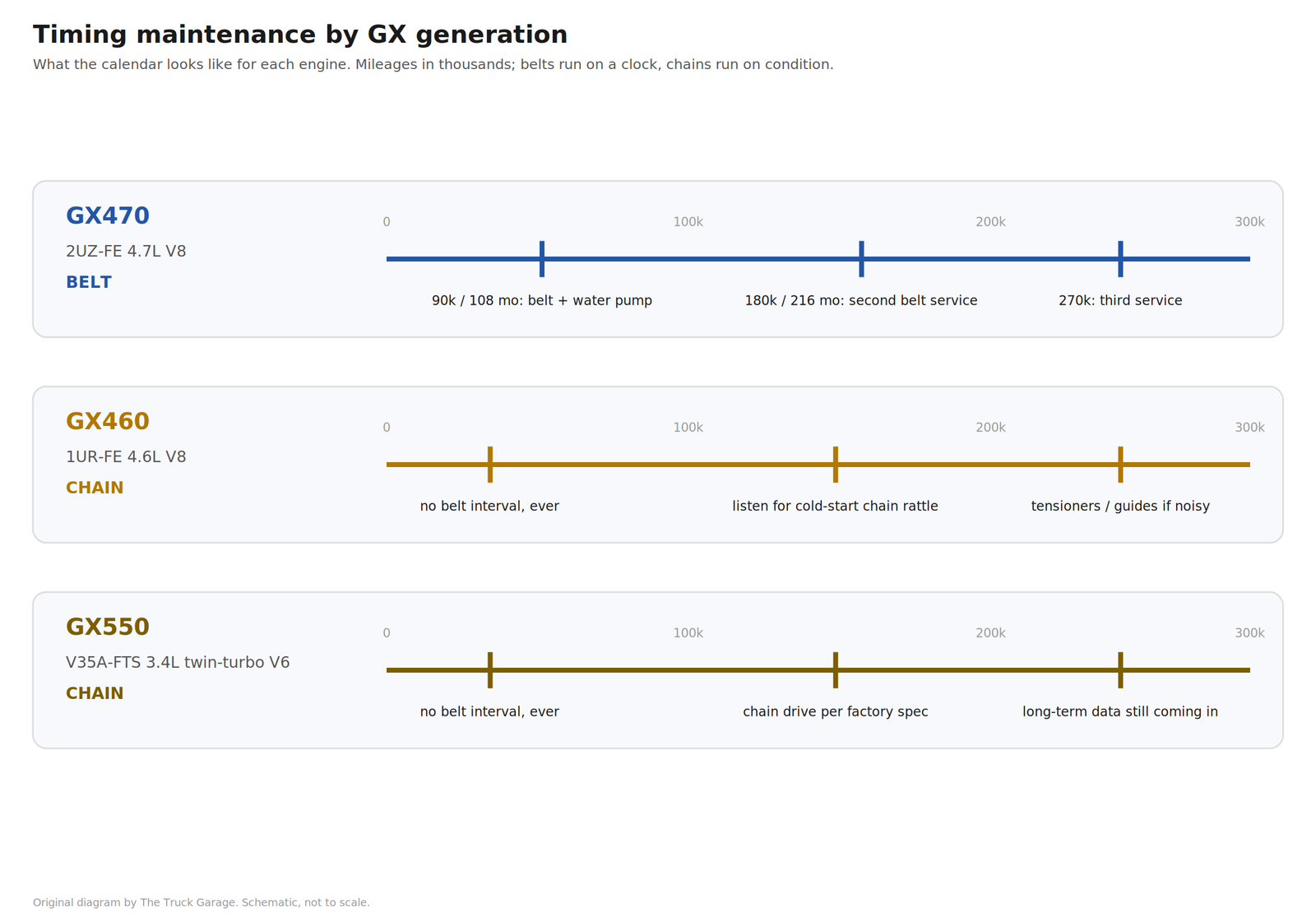Screen dimensions: 1316x921
Task: Click the 200k axis label in GX470 card
Action: point(991,222)
